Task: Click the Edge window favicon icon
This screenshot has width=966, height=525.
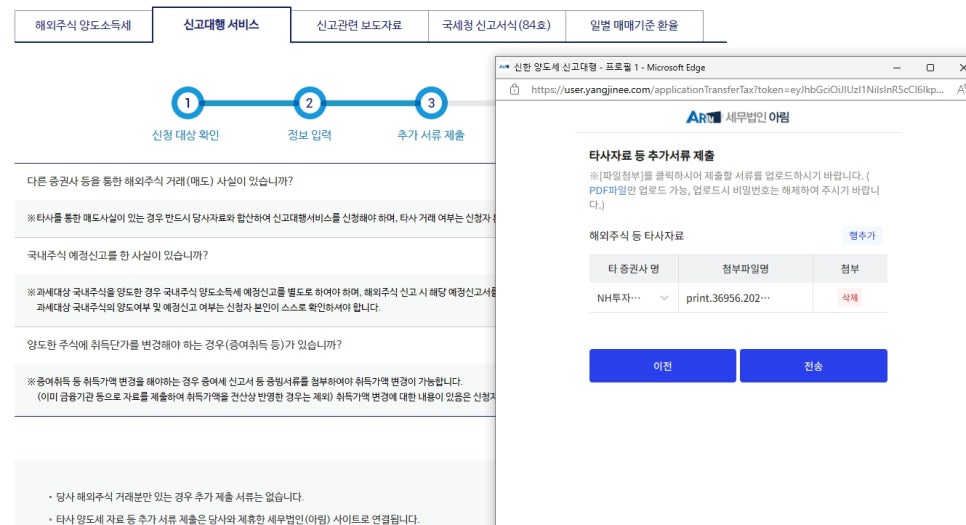Action: click(503, 67)
